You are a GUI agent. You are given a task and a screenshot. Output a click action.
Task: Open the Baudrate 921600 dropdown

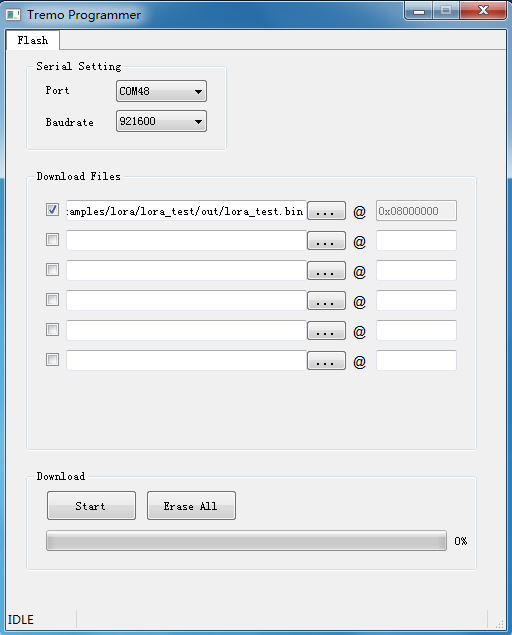tap(161, 121)
